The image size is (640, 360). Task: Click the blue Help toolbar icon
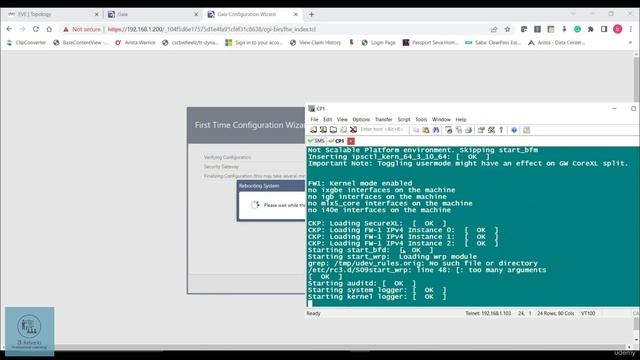tap(514, 130)
